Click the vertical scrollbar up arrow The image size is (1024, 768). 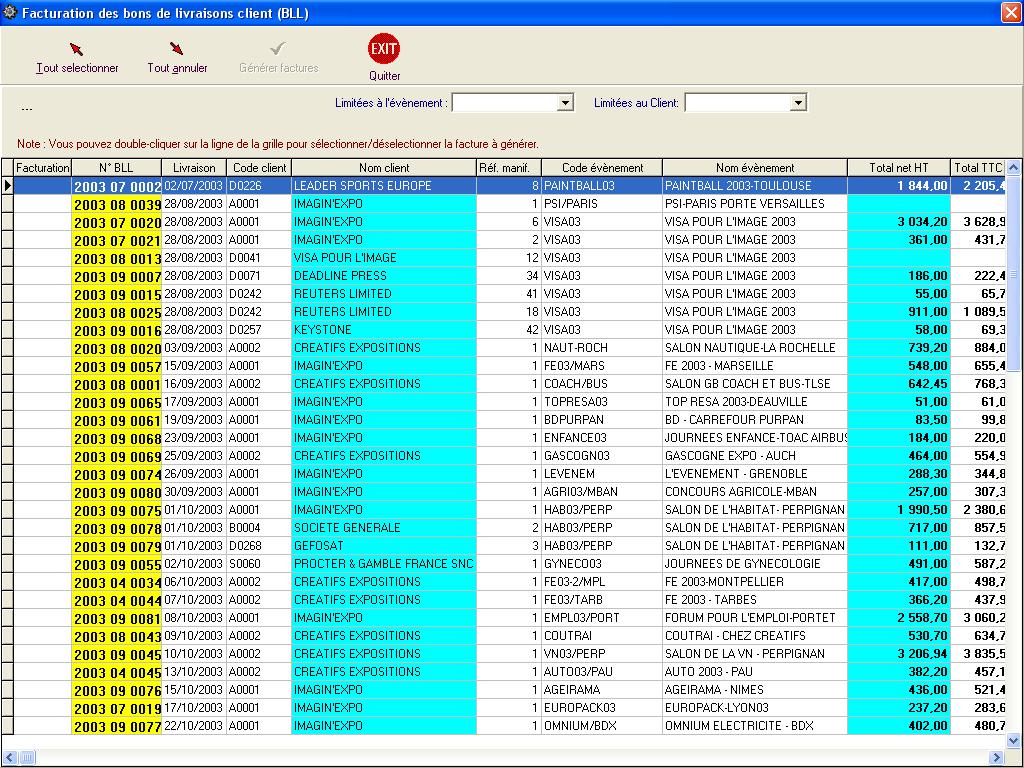tap(1013, 167)
